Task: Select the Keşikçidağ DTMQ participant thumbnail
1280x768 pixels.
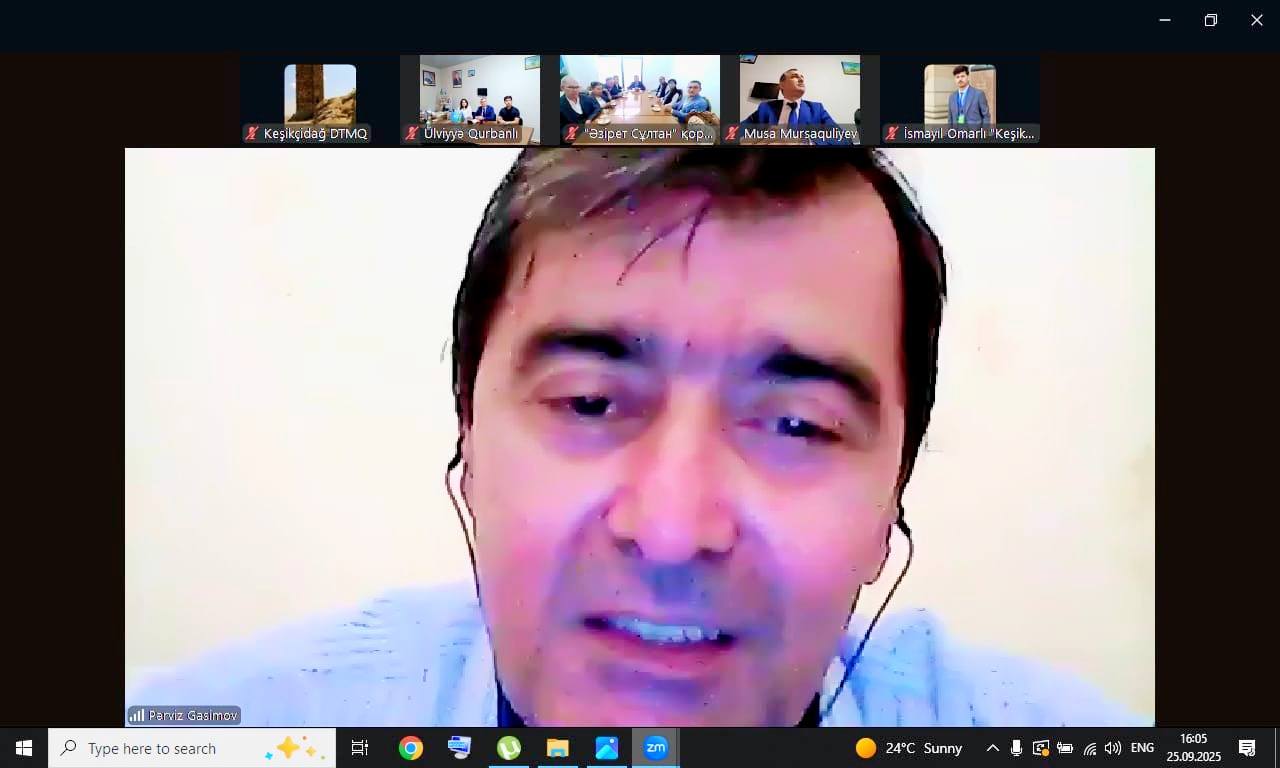Action: 319,99
